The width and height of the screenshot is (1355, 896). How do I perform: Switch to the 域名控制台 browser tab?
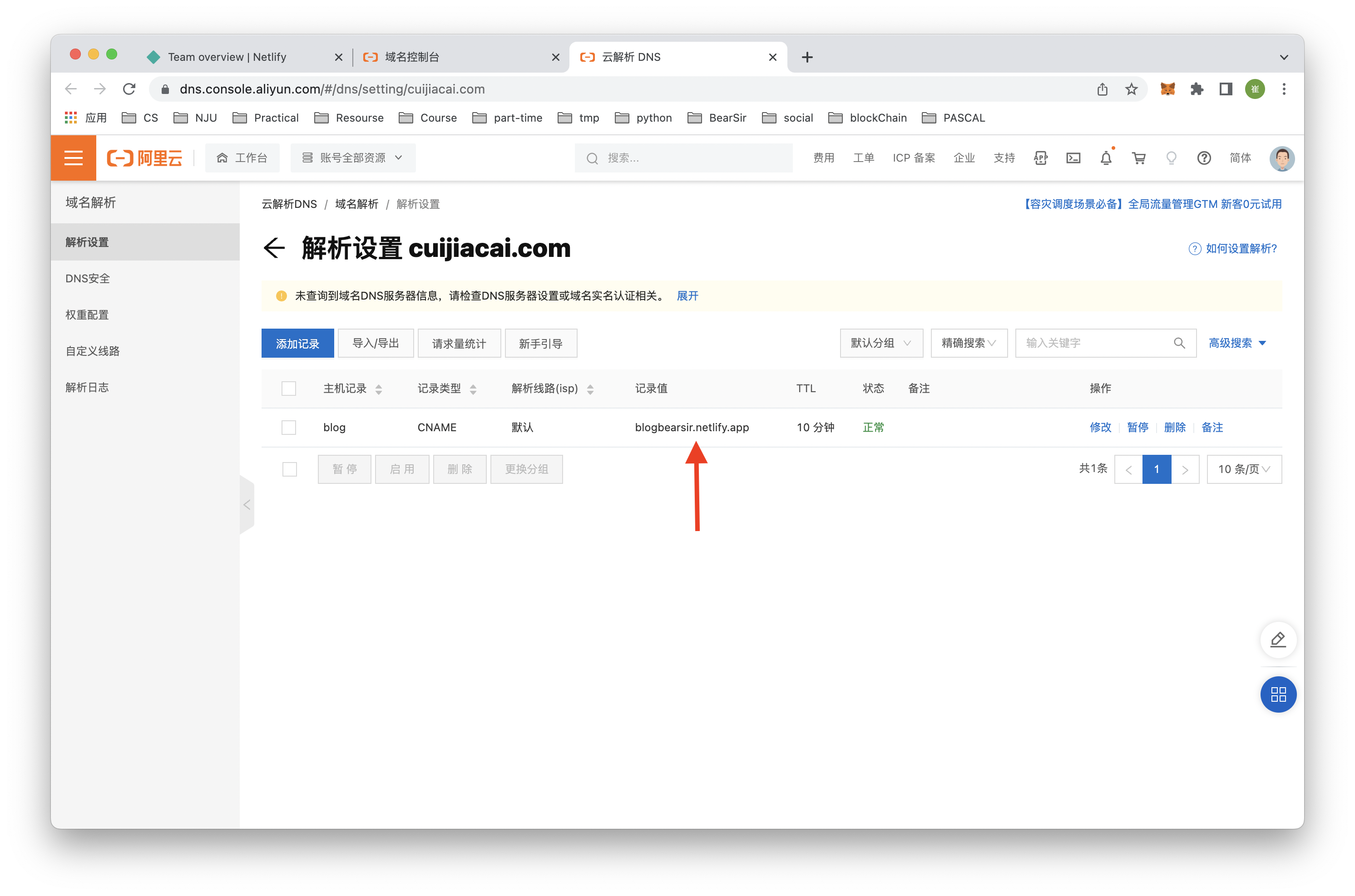[x=413, y=57]
